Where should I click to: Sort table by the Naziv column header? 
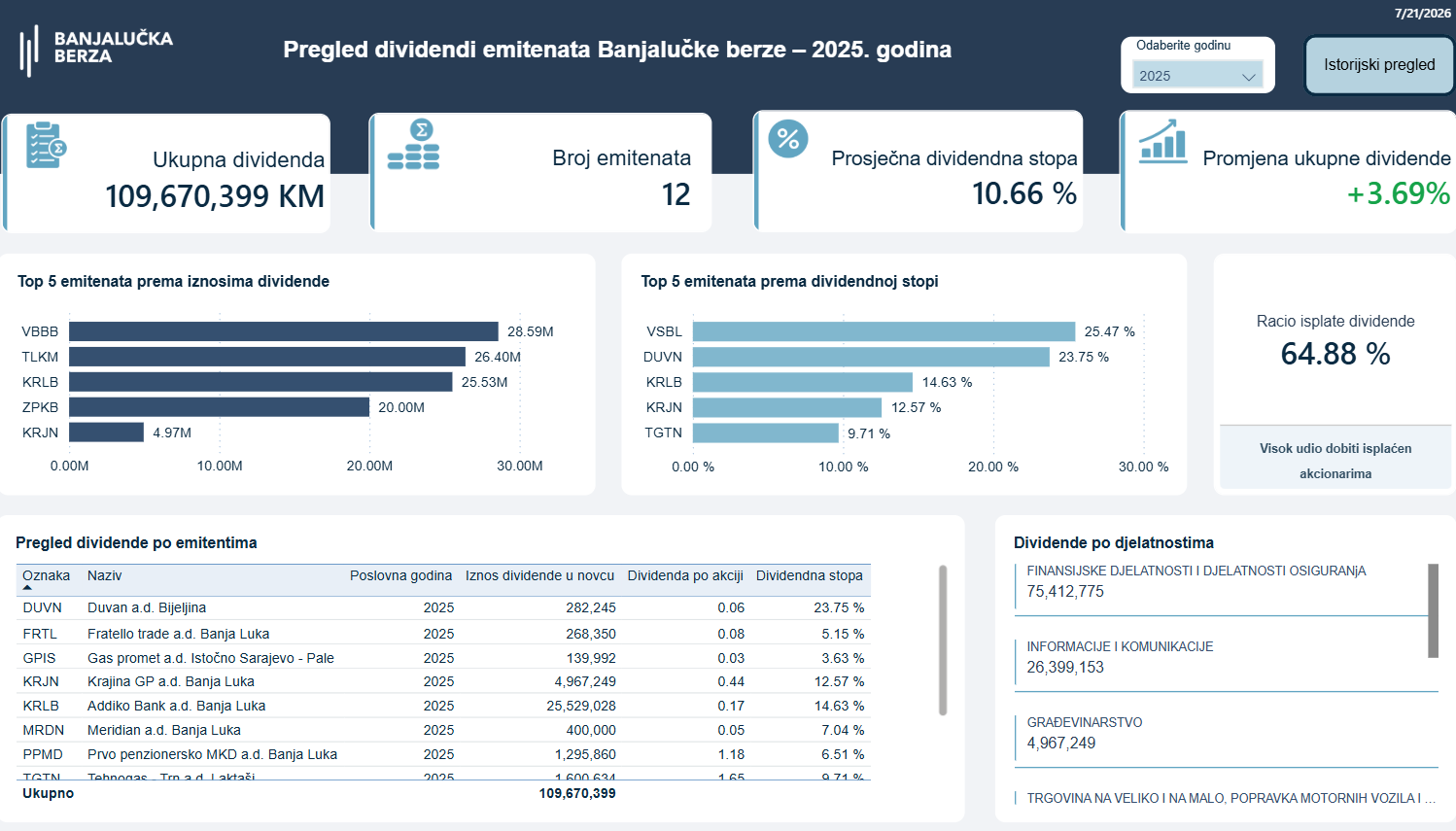[104, 575]
